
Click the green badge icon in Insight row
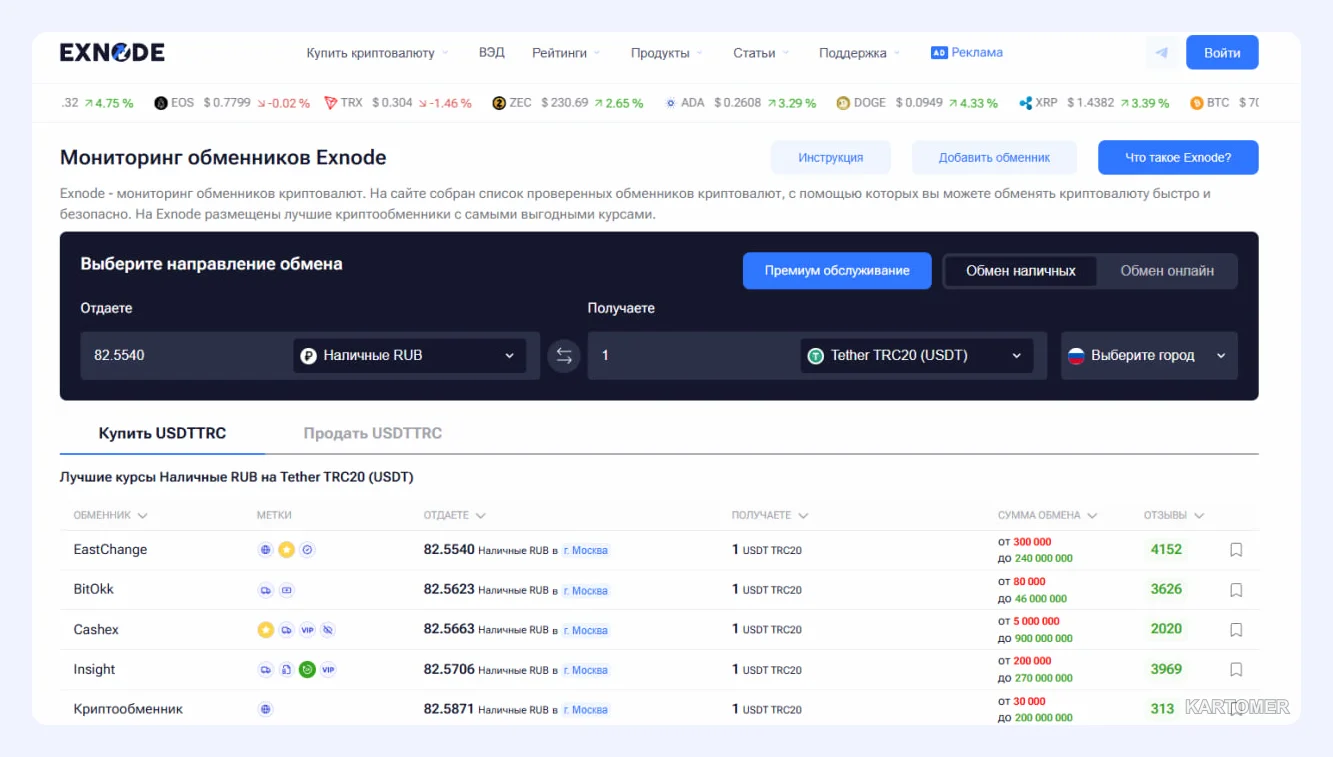pyautogui.click(x=307, y=669)
